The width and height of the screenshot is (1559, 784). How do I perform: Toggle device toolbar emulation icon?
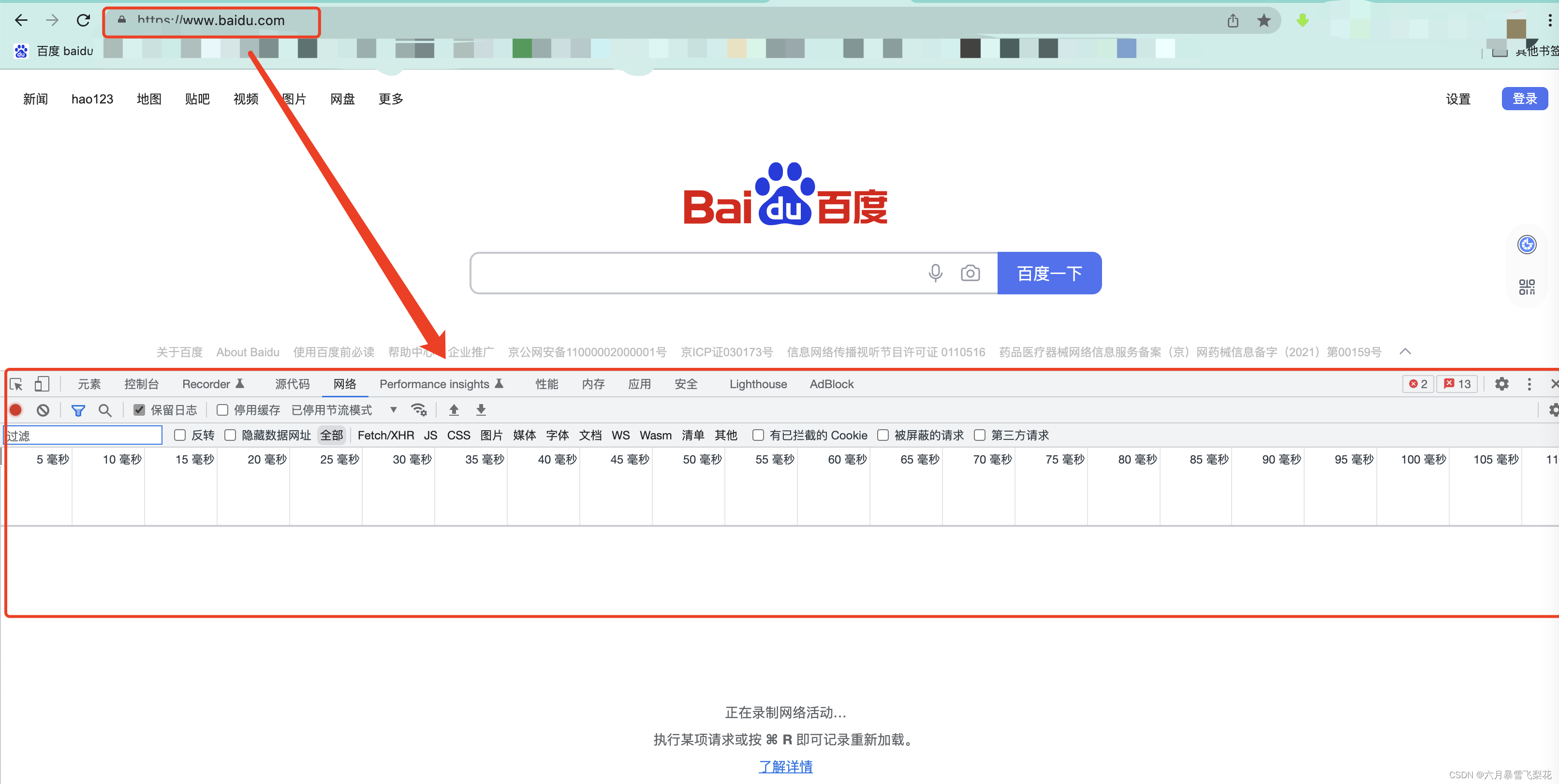(42, 384)
